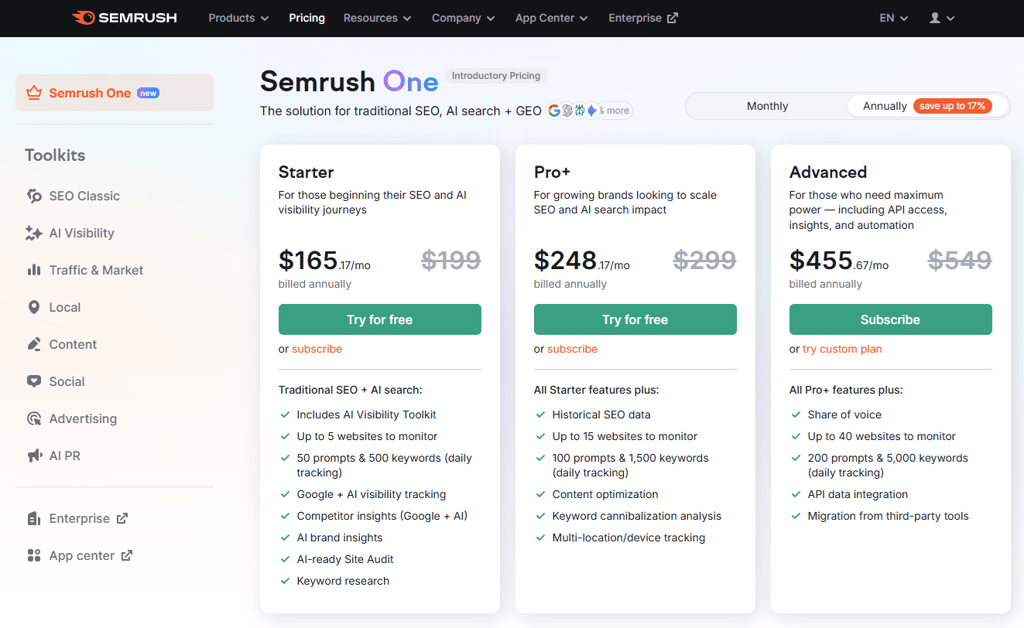Click the Semrush One crown icon
The height and width of the screenshot is (628, 1024).
point(34,93)
